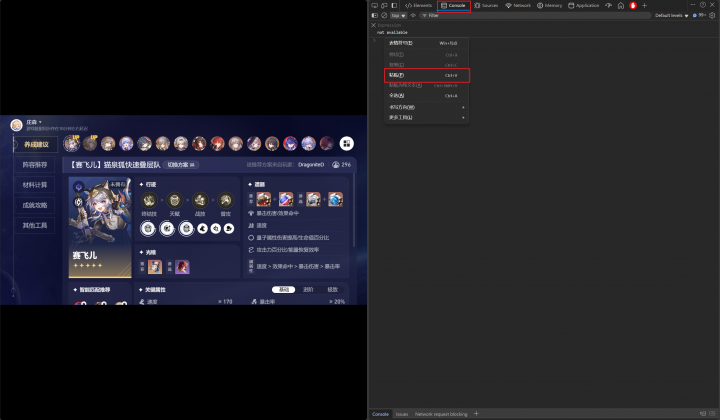The width and height of the screenshot is (720, 420).
Task: Switch to the Sources tab
Action: pos(486,6)
